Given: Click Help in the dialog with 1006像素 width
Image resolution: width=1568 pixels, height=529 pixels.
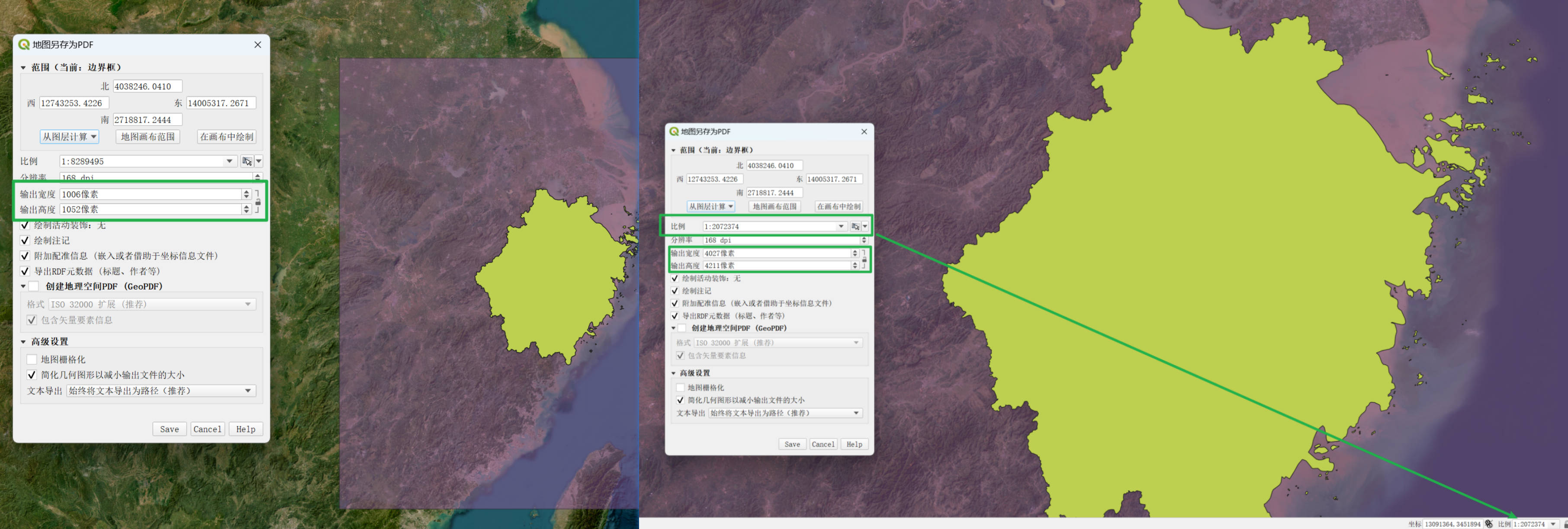Looking at the screenshot, I should tap(245, 429).
